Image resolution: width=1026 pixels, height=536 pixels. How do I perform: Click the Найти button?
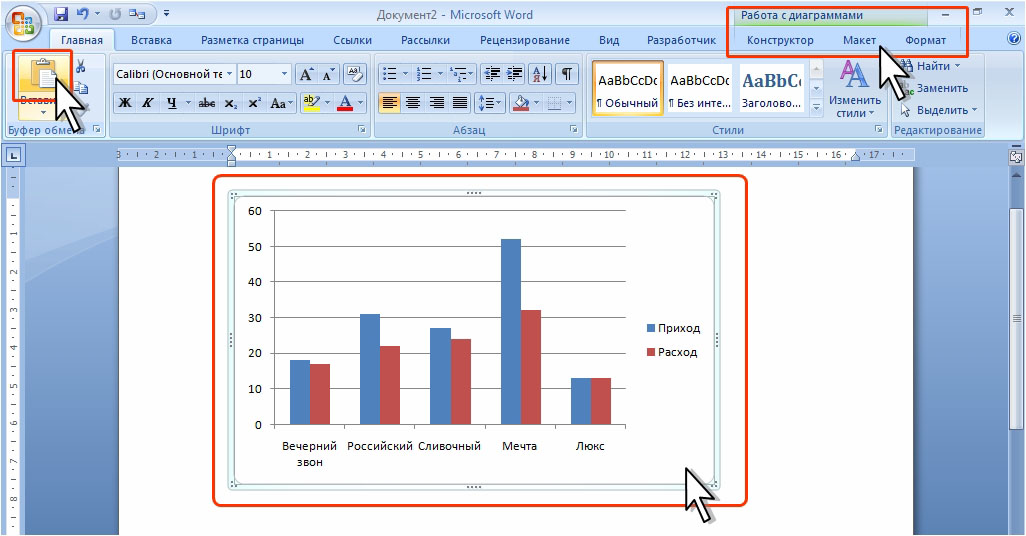(930, 66)
